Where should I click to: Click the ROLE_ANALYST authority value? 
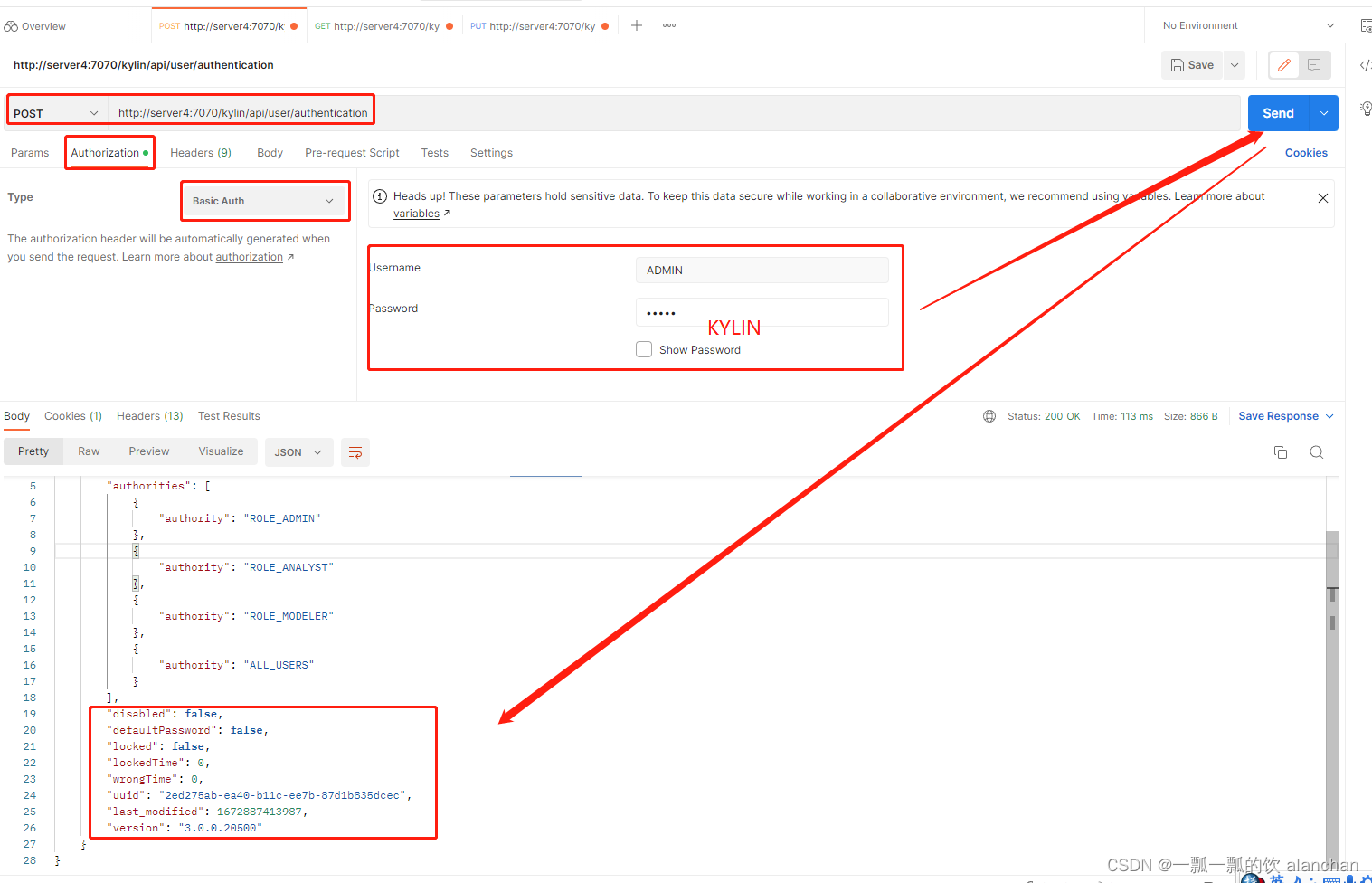pos(289,567)
